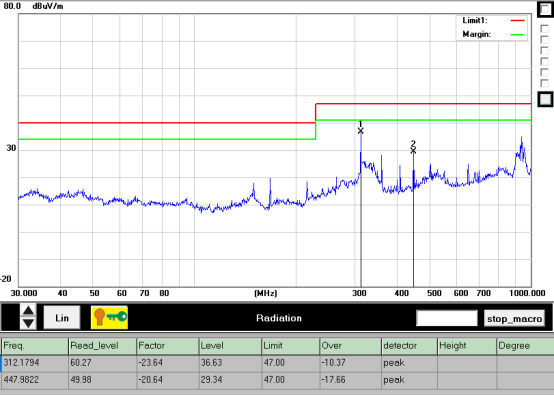Click the Degree column header
The height and width of the screenshot is (396, 554).
(x=525, y=346)
